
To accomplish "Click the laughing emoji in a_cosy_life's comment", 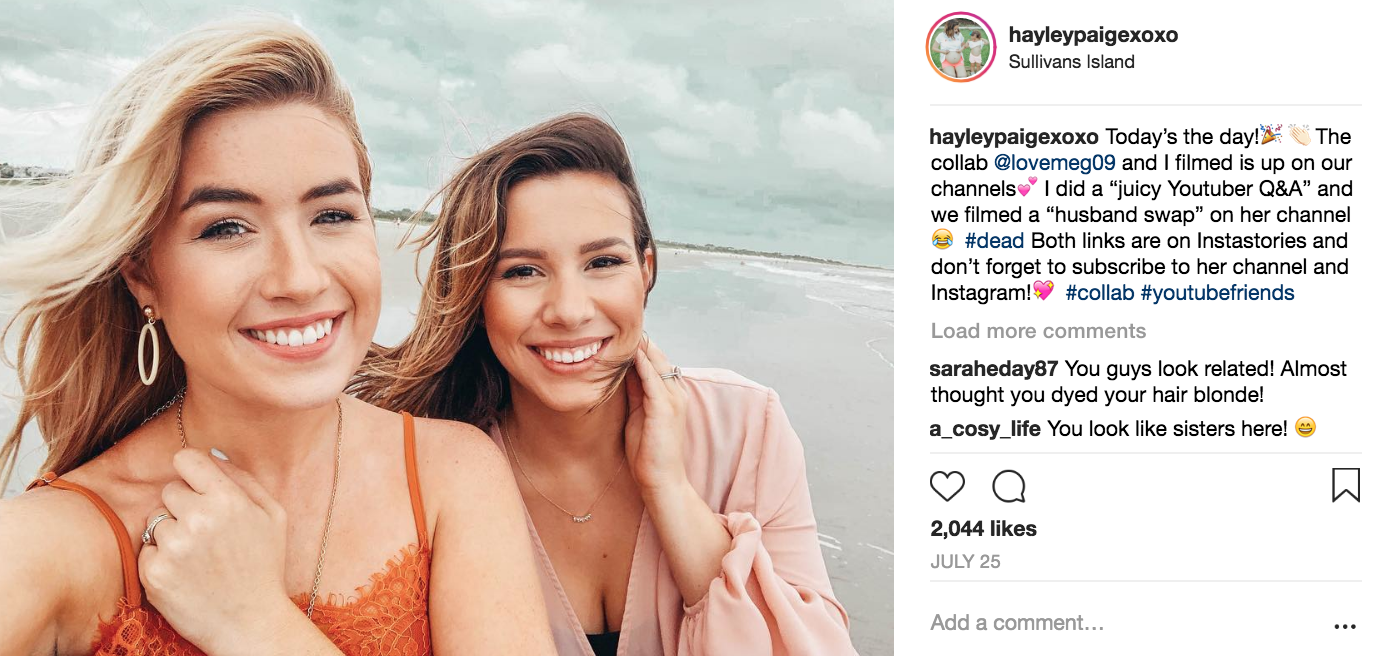I will pyautogui.click(x=1305, y=429).
